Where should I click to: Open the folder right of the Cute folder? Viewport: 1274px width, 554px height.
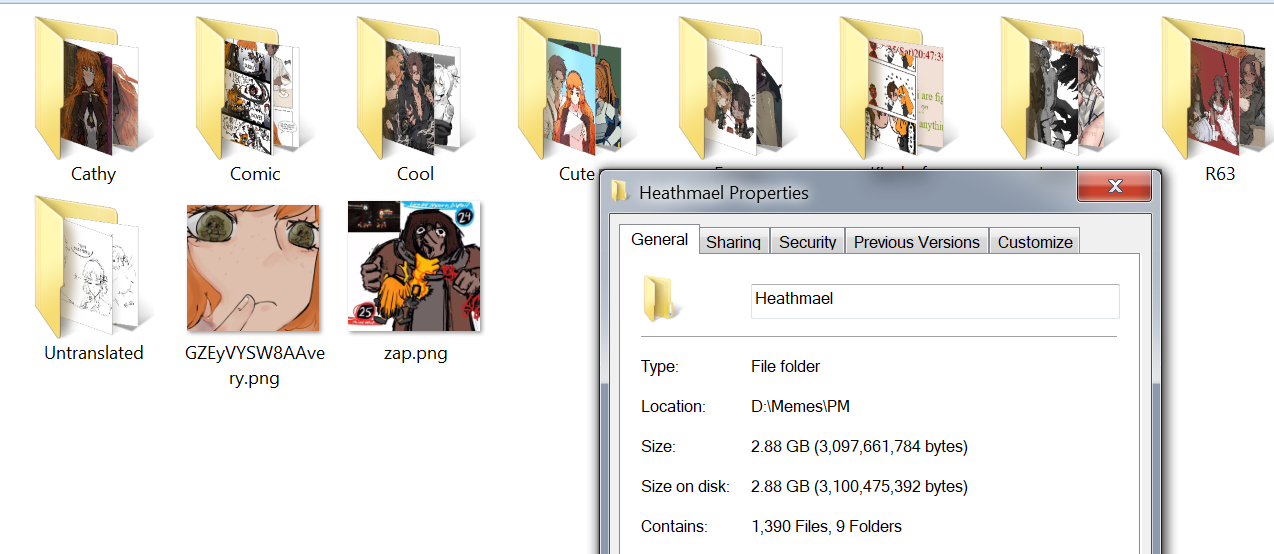coord(737,89)
